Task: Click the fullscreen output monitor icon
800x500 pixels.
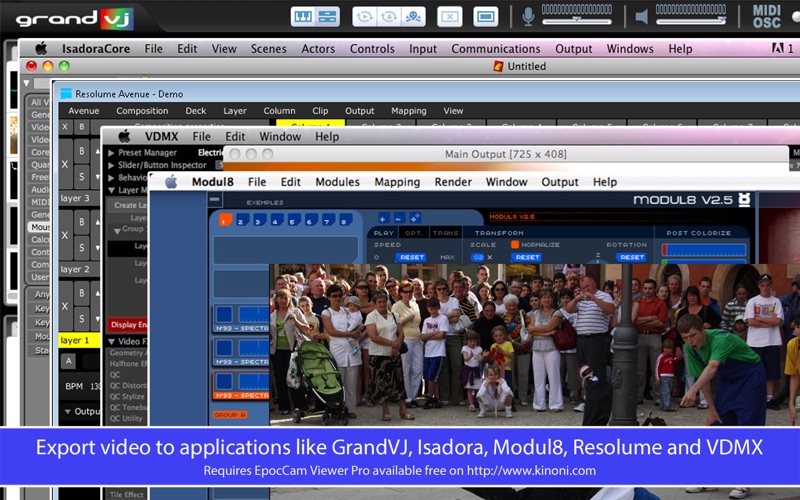Action: [485, 17]
